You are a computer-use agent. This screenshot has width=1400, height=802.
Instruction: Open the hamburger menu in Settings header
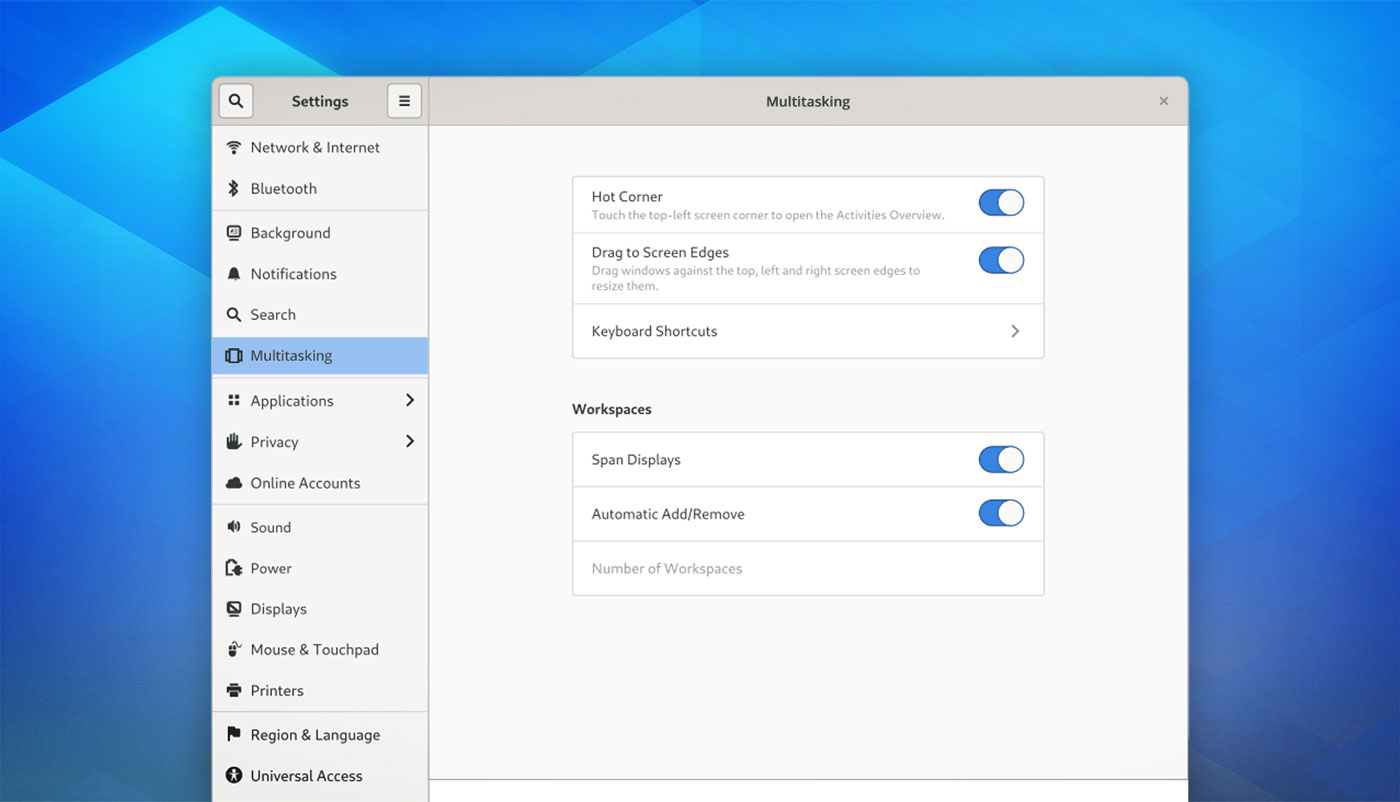[x=404, y=101]
